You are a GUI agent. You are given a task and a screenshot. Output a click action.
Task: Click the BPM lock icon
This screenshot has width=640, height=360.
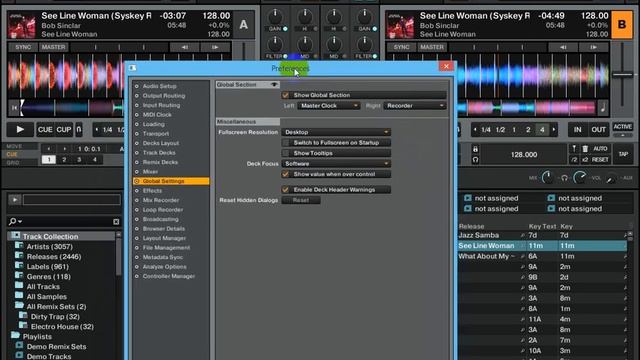tap(475, 149)
